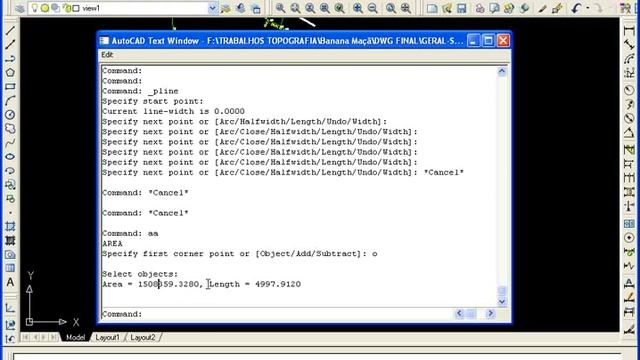Select the Radius Dimension tool
The image size is (640, 360).
tap(629, 90)
